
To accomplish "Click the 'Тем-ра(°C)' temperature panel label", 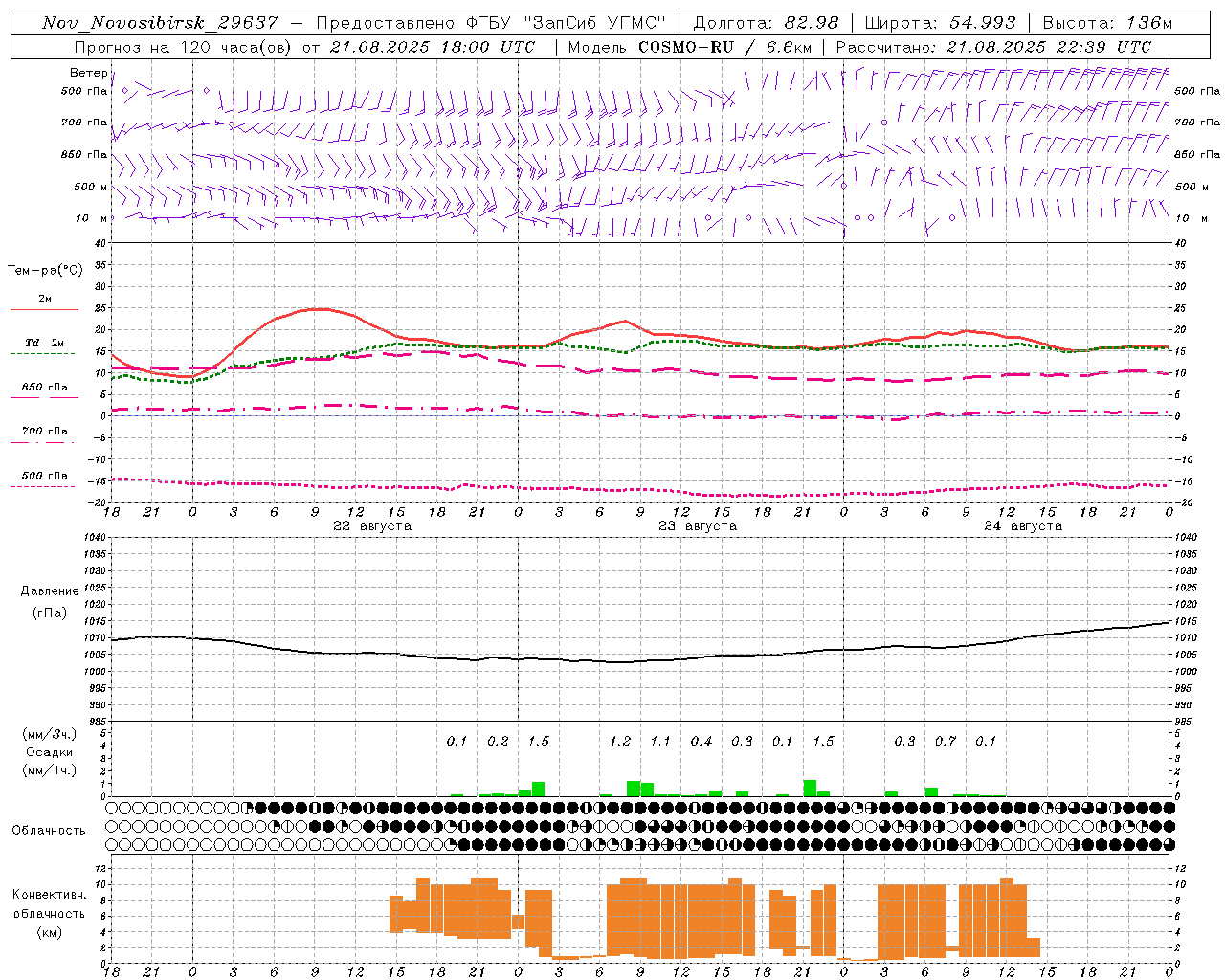I will click(45, 270).
